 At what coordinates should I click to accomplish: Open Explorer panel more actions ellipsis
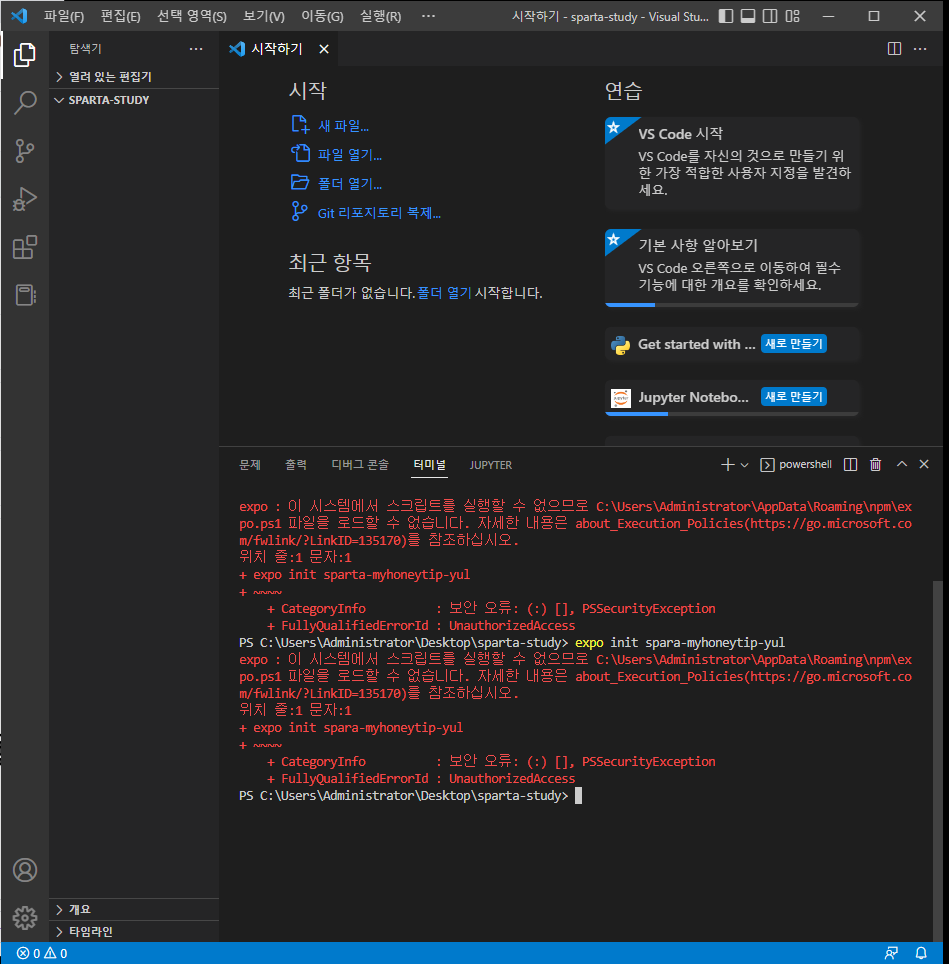196,49
